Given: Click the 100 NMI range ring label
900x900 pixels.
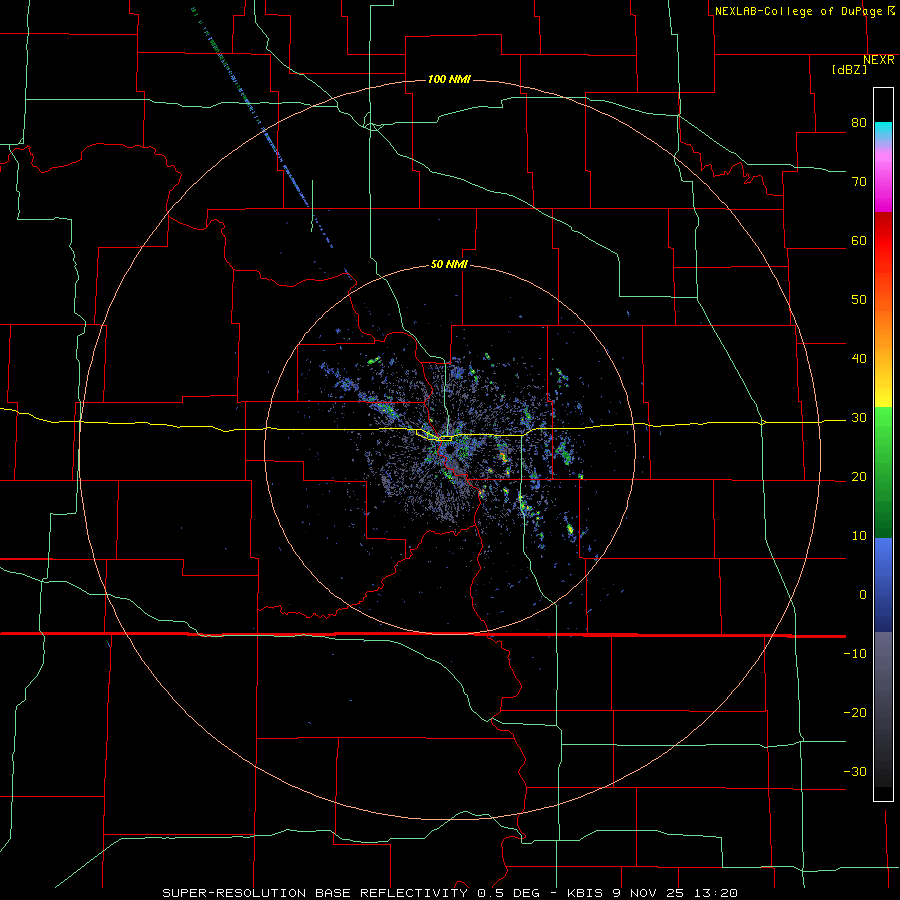Looking at the screenshot, I should click(449, 79).
